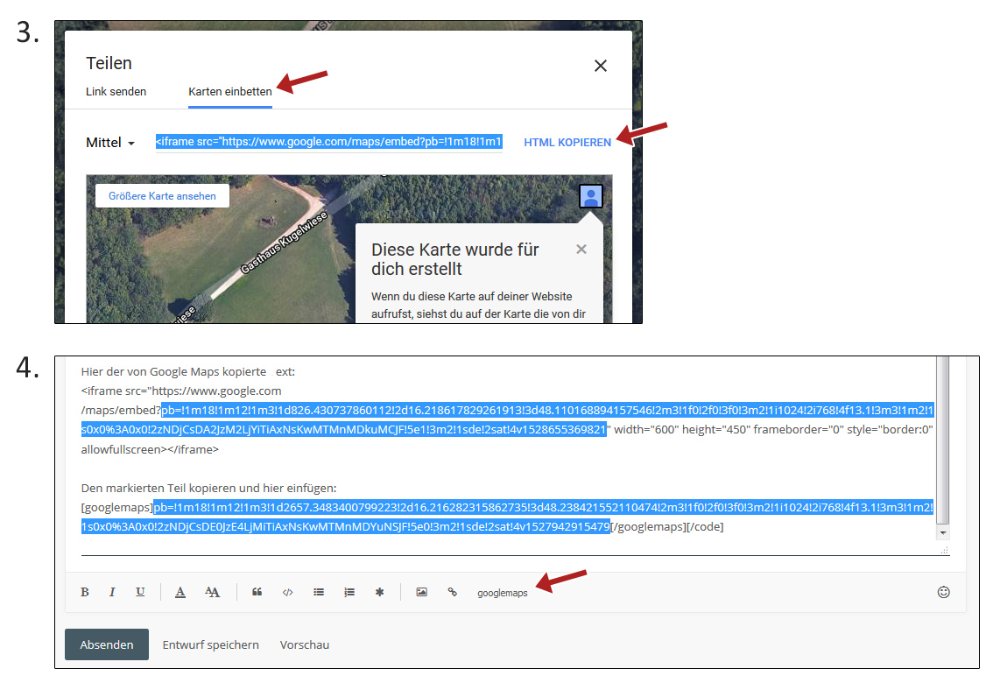This screenshot has width=1000, height=690.
Task: Click the googlemaps BBCode button
Action: click(x=502, y=593)
